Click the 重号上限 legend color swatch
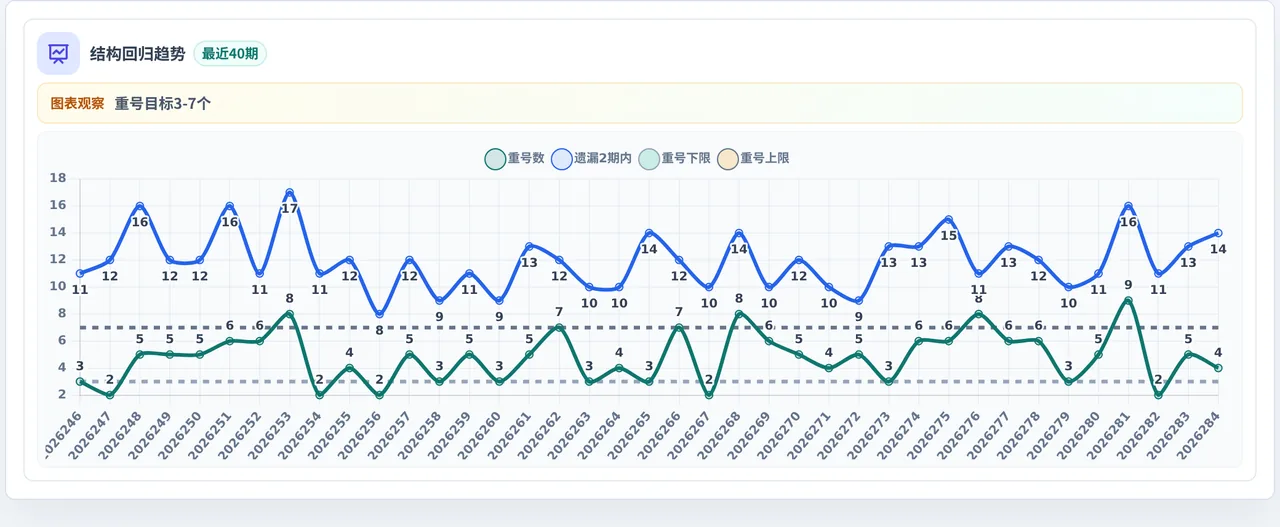 click(728, 158)
